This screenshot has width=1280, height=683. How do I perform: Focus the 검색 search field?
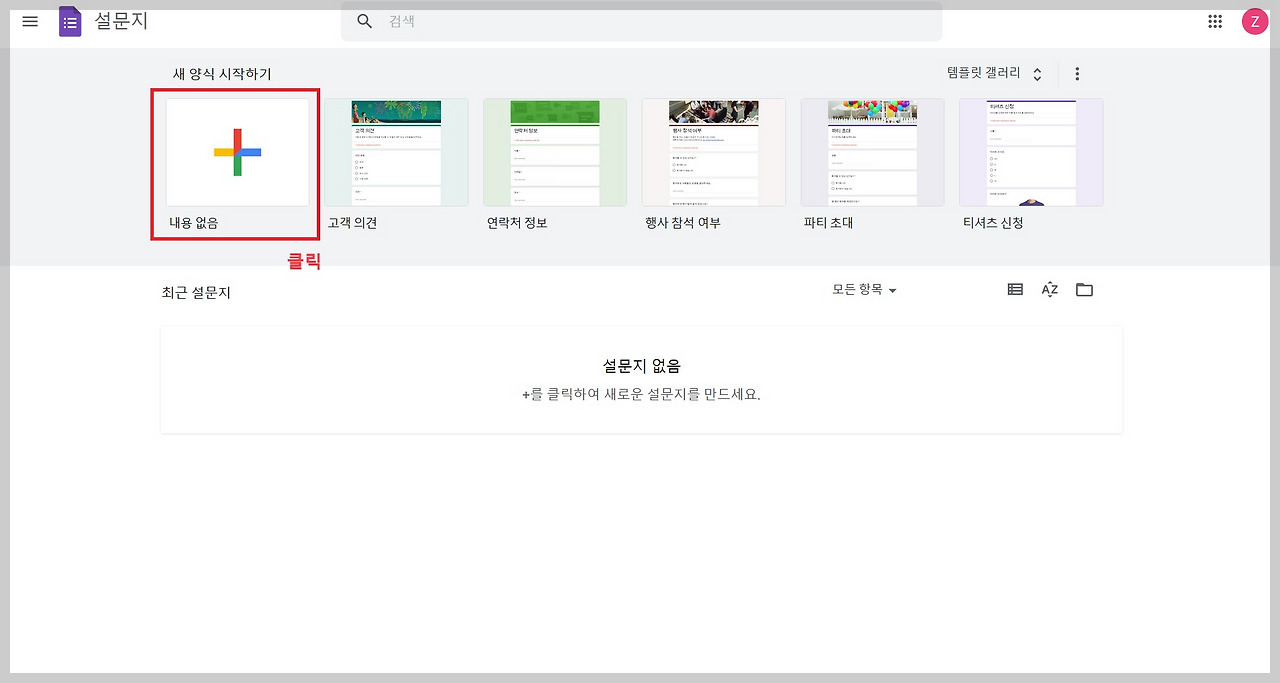pos(641,21)
